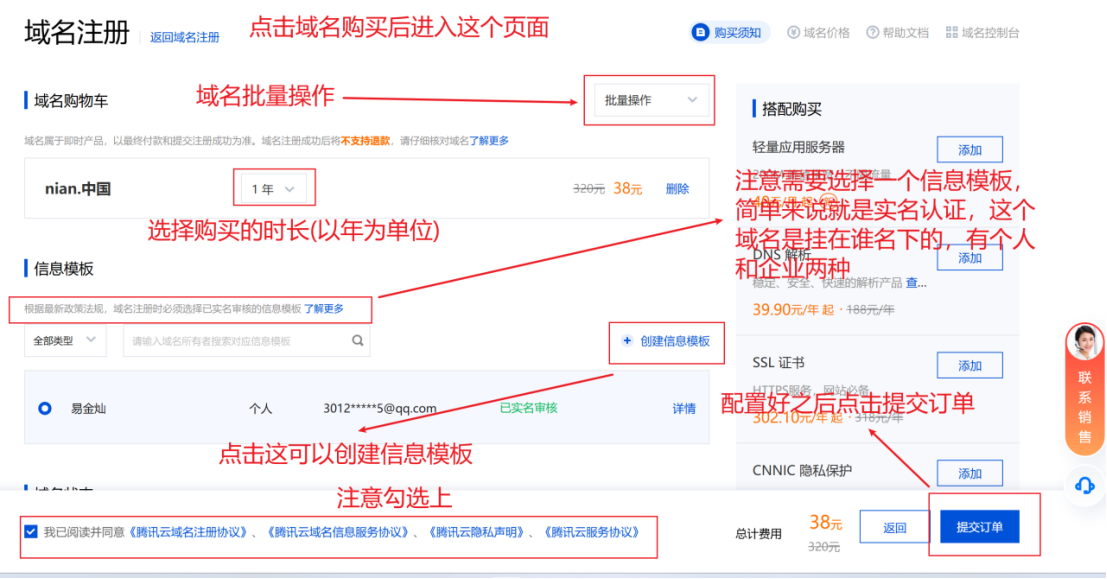Image resolution: width=1107 pixels, height=579 pixels.
Task: Open 《腾讯云域名注册协议》 link
Action: point(189,532)
